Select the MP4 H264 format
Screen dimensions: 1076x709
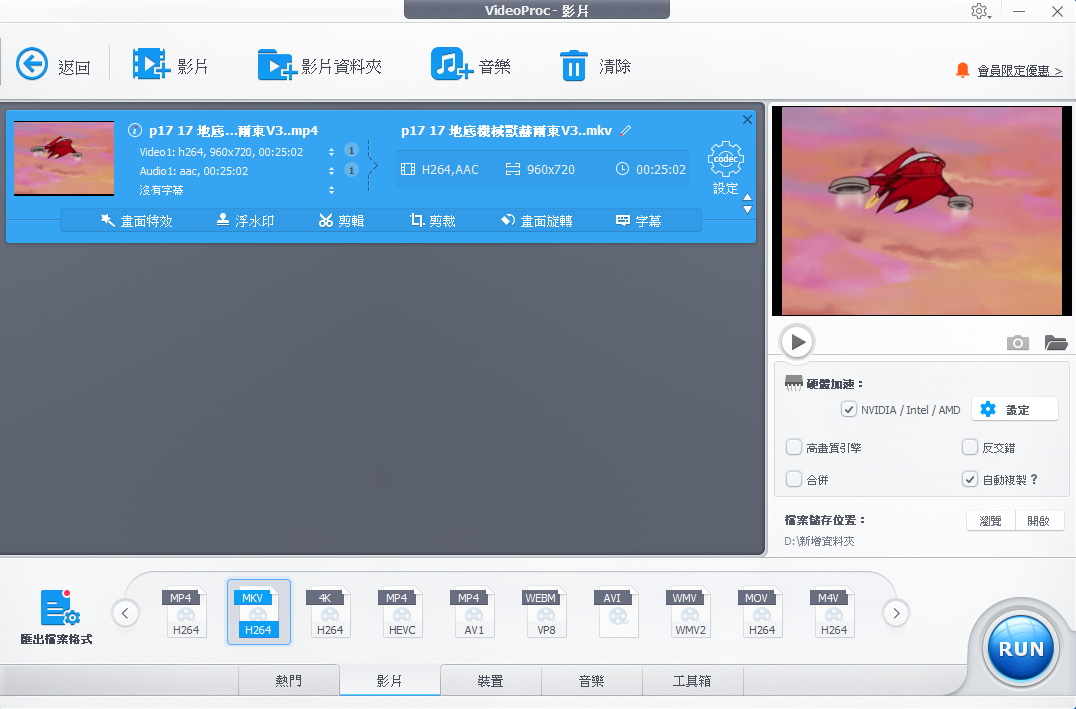coord(186,612)
